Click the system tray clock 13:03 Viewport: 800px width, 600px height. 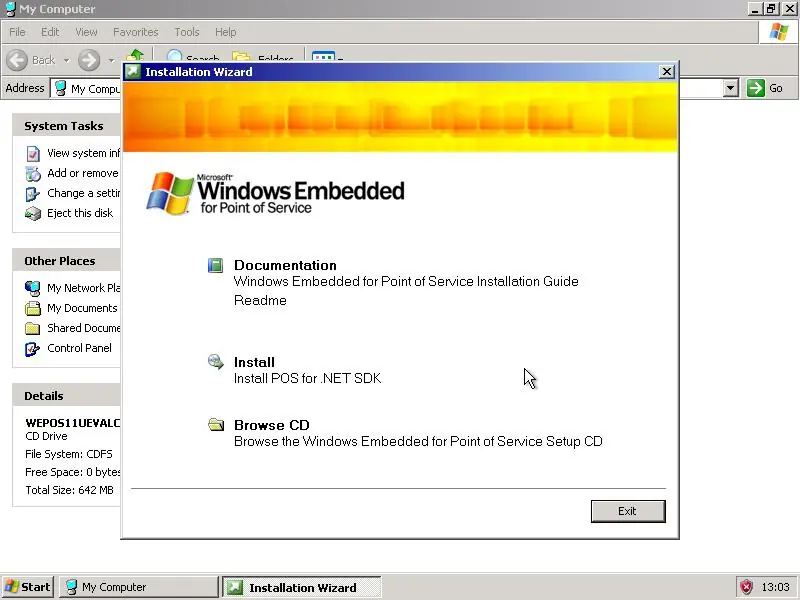click(774, 587)
